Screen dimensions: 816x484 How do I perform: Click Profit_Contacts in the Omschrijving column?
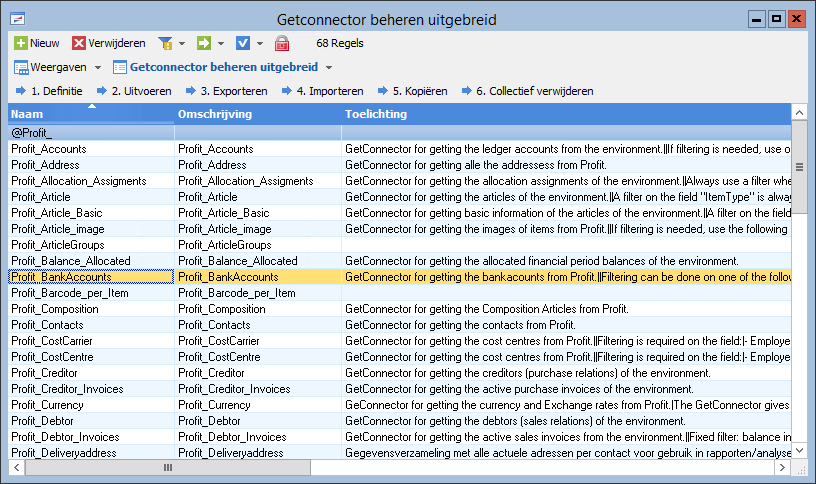point(214,325)
